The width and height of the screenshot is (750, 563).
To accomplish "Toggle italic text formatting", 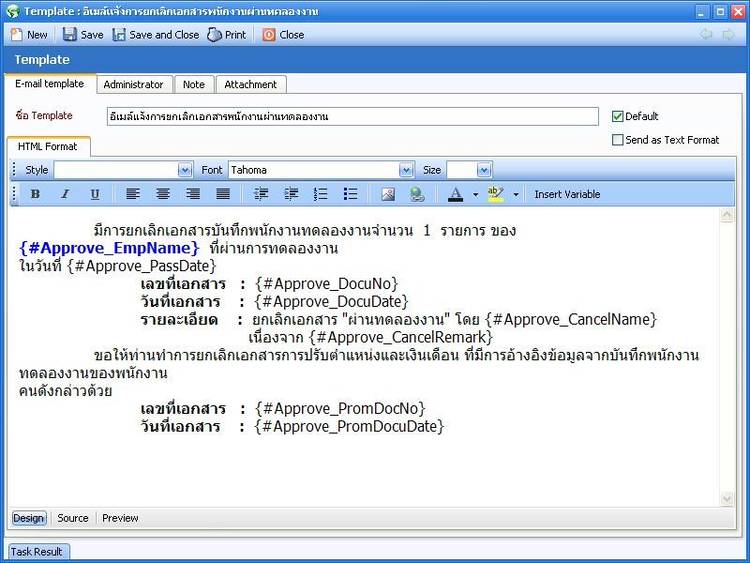I will (65, 194).
